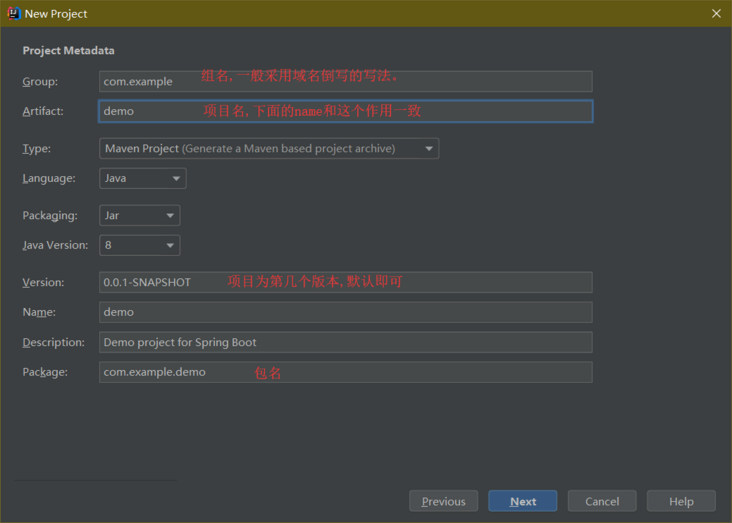This screenshot has height=523, width=732.
Task: Focus the Description field for Spring Boot
Action: (x=345, y=342)
